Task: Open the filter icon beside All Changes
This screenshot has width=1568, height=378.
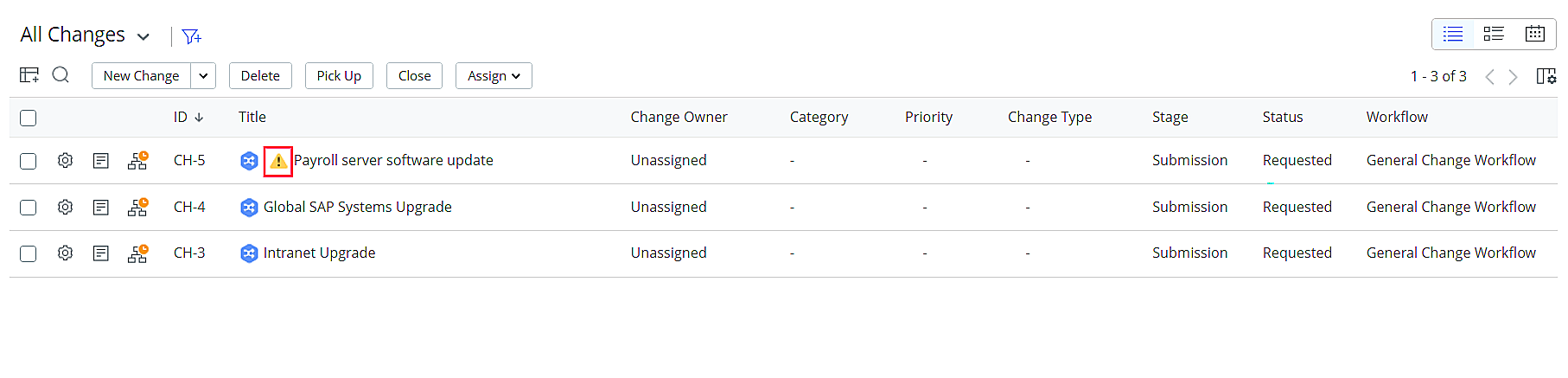Action: [191, 36]
